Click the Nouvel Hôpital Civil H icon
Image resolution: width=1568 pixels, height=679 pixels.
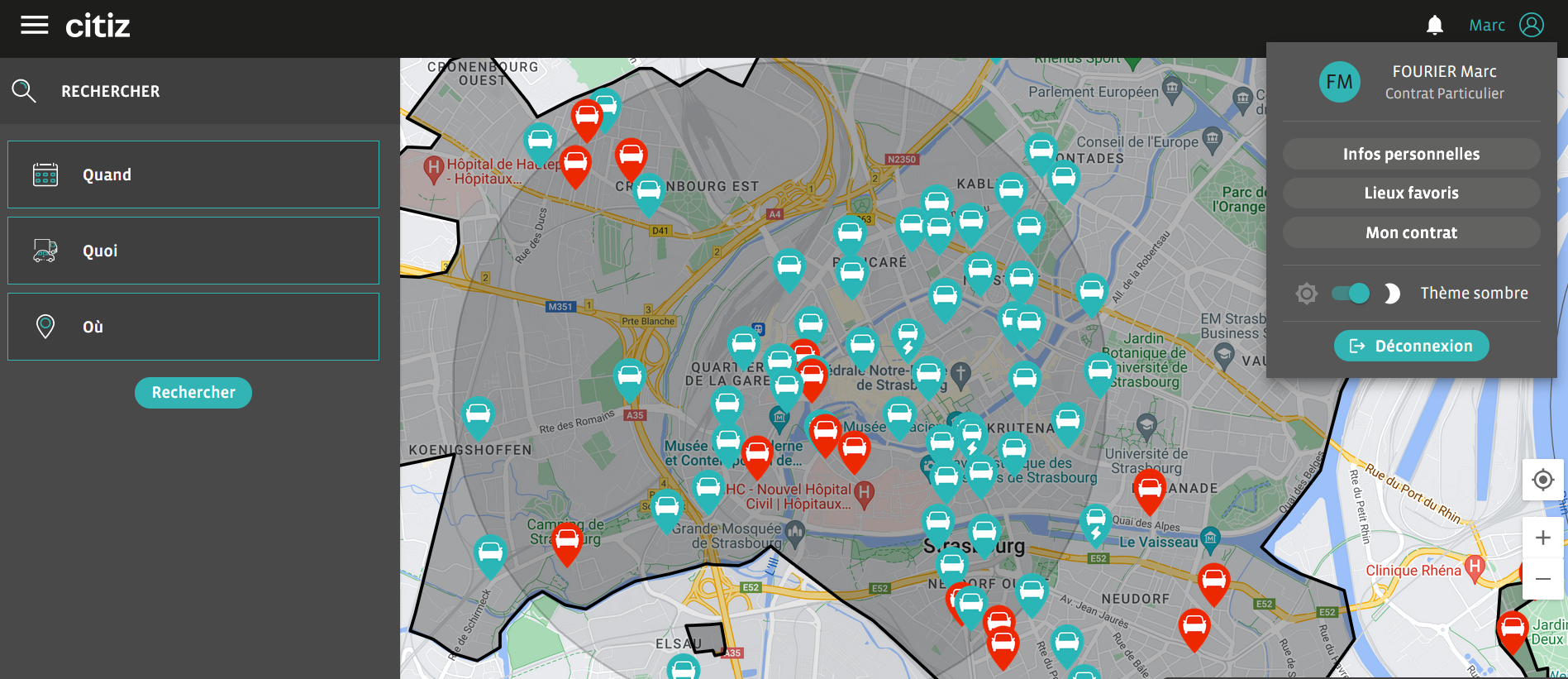(864, 495)
